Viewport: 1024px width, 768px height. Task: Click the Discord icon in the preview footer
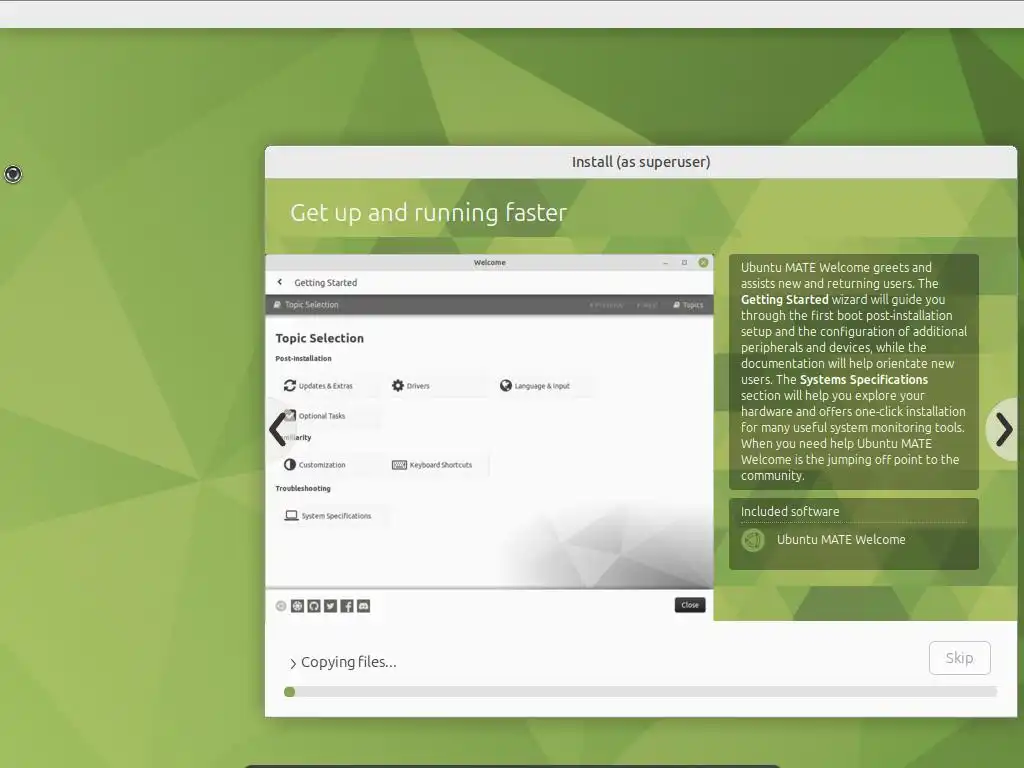364,606
